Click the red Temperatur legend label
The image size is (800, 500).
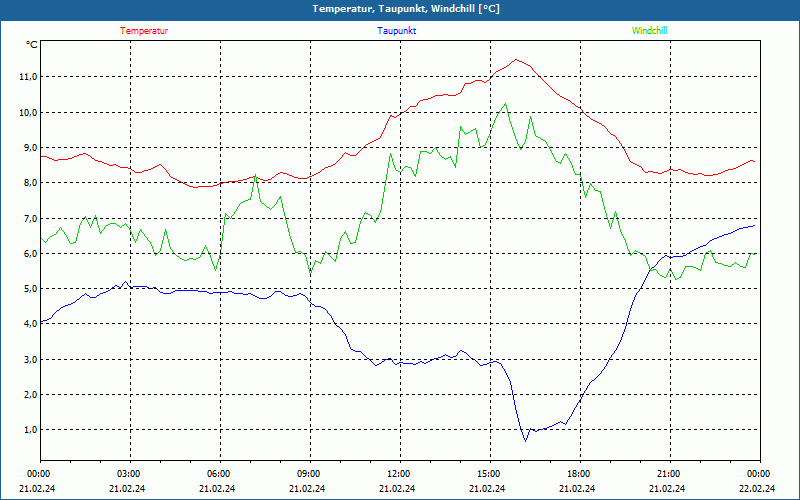tap(144, 31)
